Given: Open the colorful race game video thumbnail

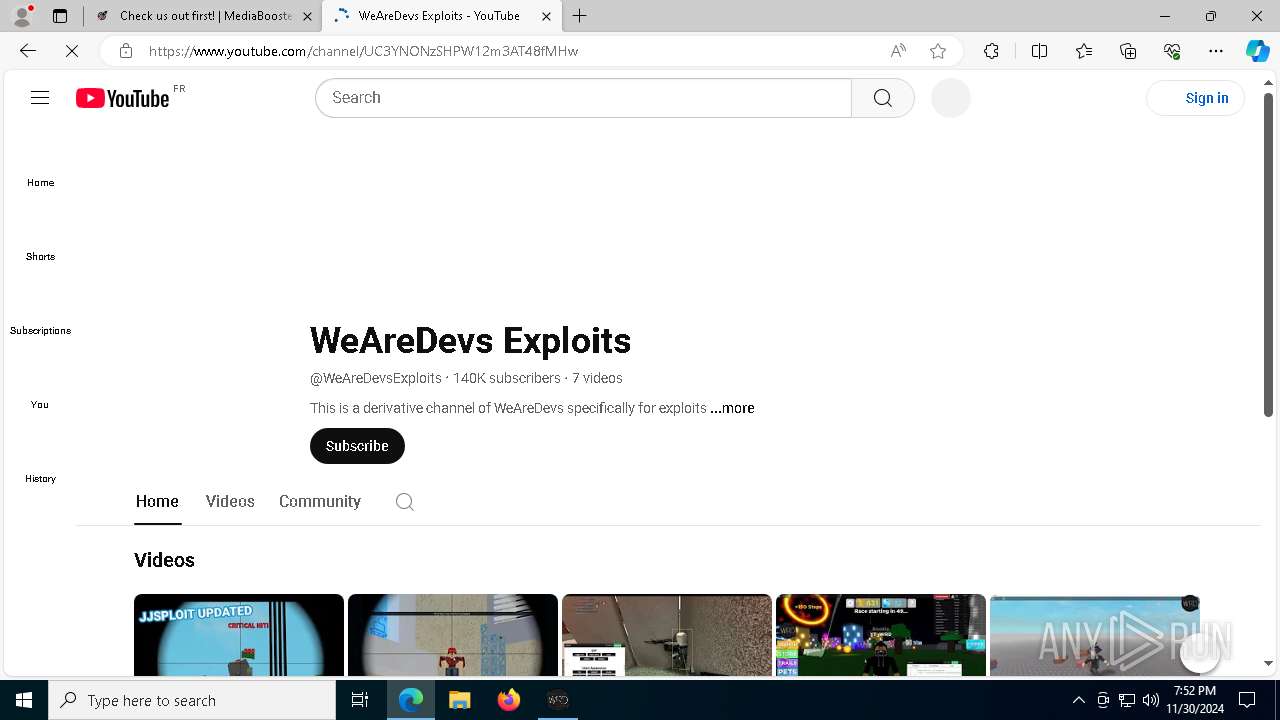Looking at the screenshot, I should click(881, 635).
